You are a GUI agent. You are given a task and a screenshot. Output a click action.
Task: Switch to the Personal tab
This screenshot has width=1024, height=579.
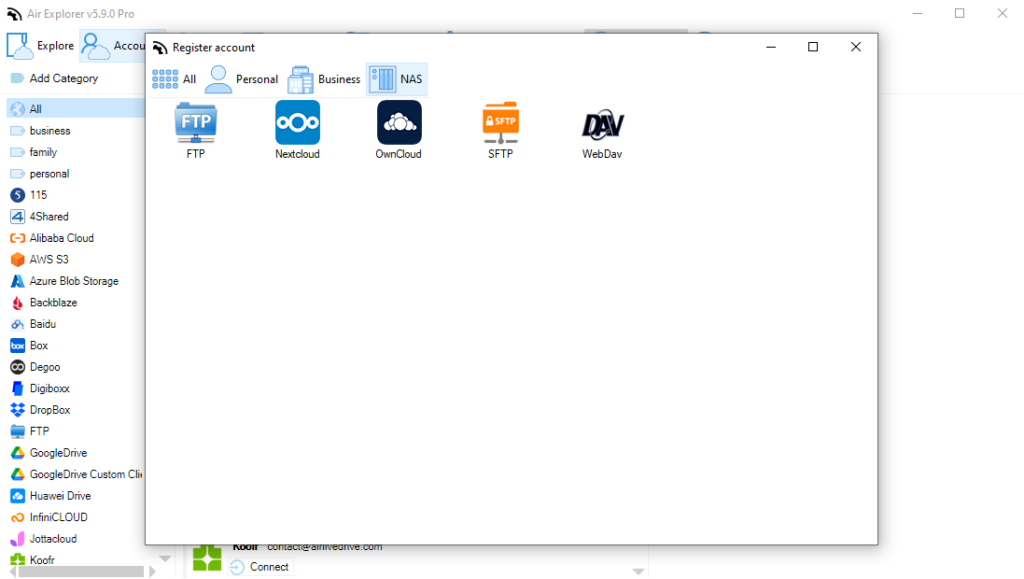pos(240,79)
